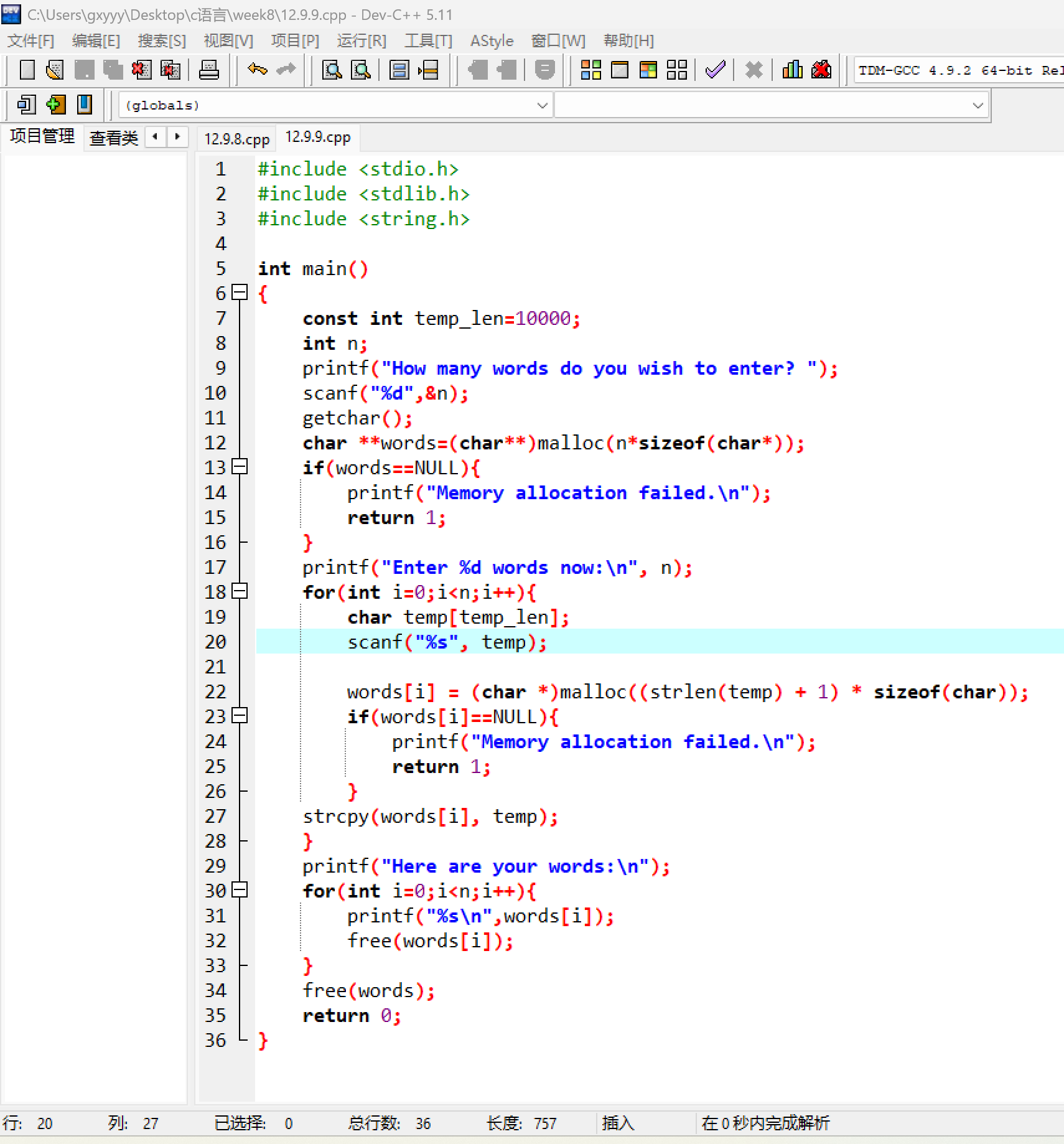Click the Unindent toolbar icon

477,70
